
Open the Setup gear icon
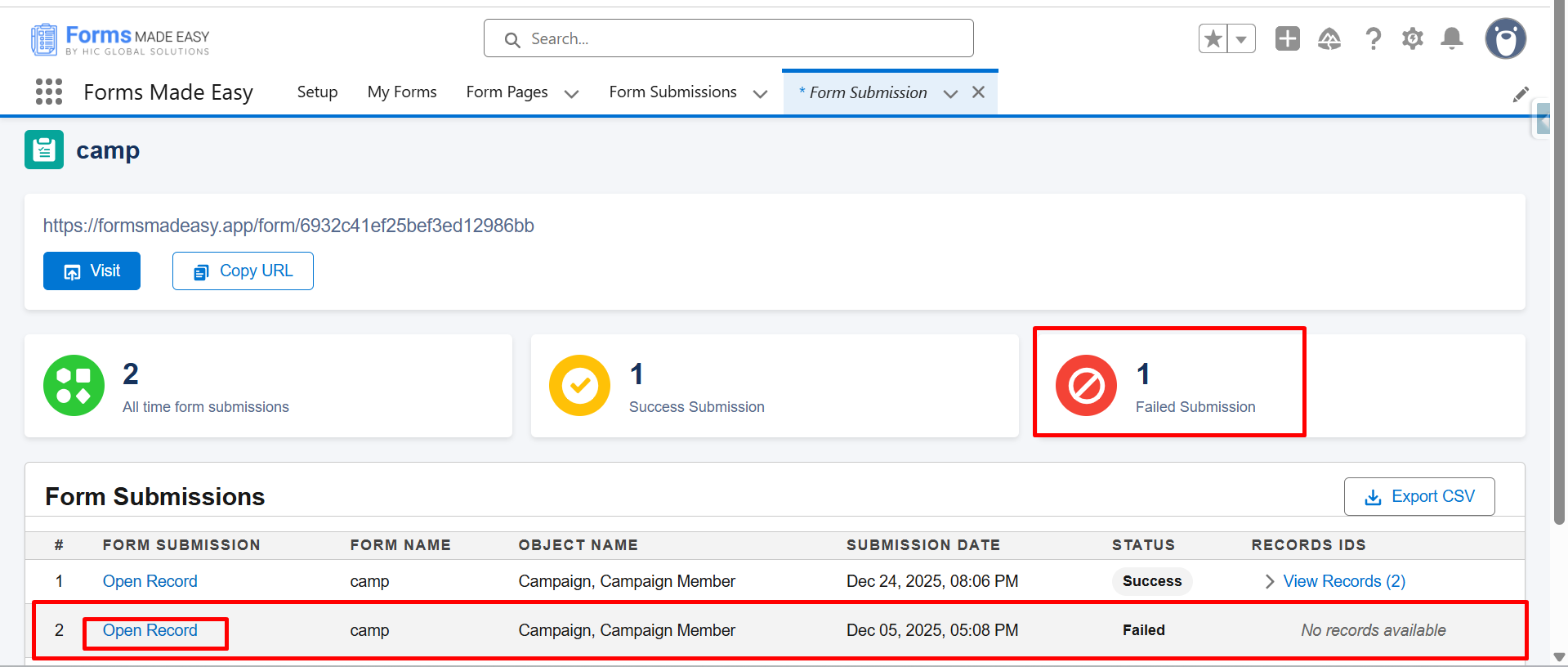click(x=1412, y=38)
